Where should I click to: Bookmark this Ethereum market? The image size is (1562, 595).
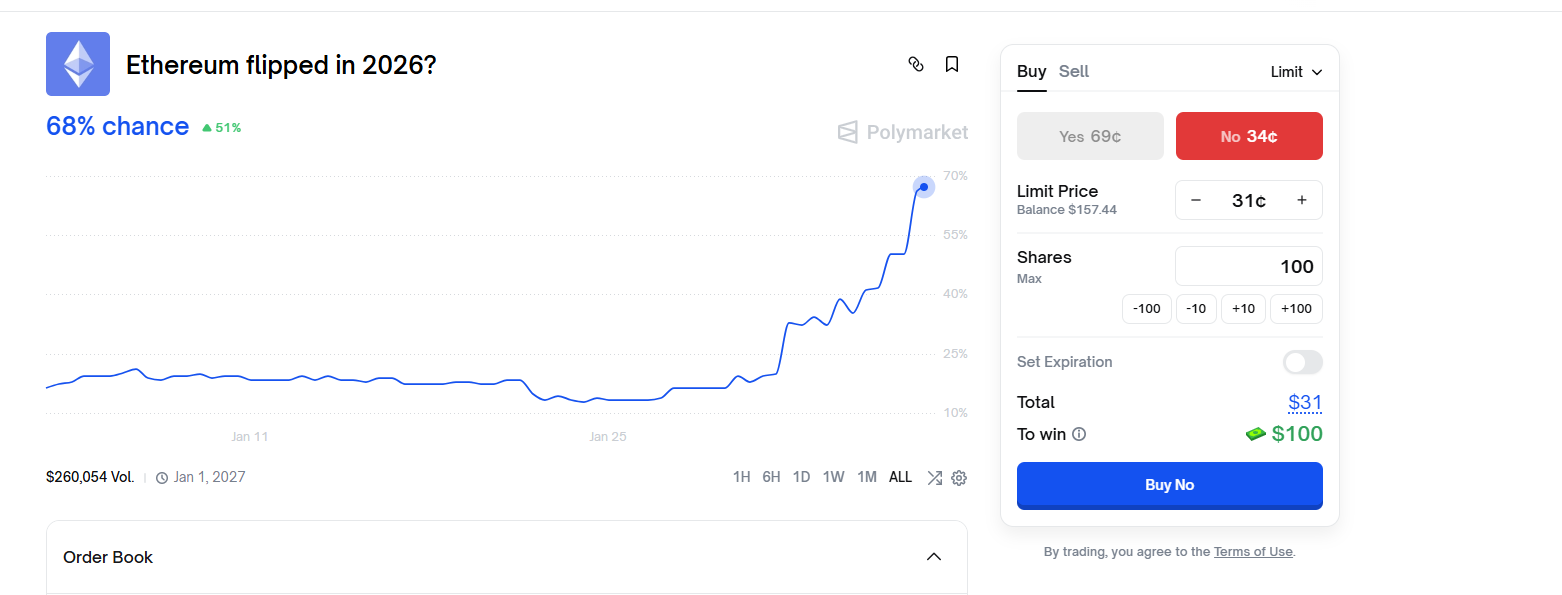[952, 64]
